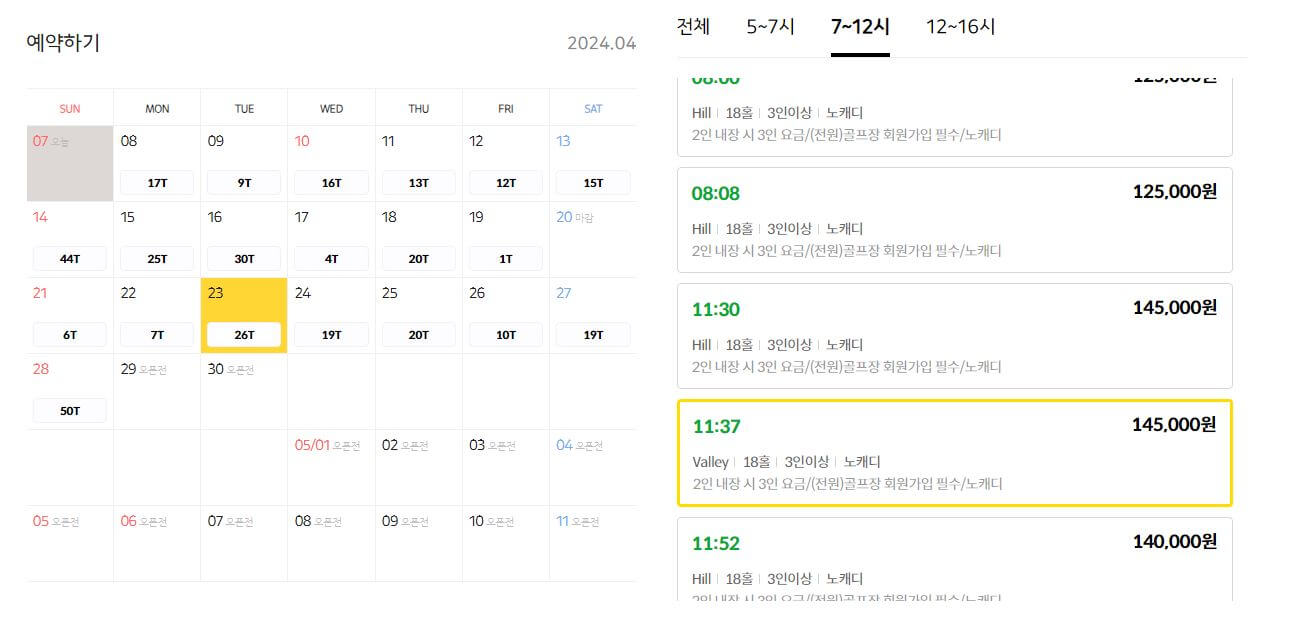Click the 4T button under April 17
The width and height of the screenshot is (1297, 627).
click(x=330, y=258)
